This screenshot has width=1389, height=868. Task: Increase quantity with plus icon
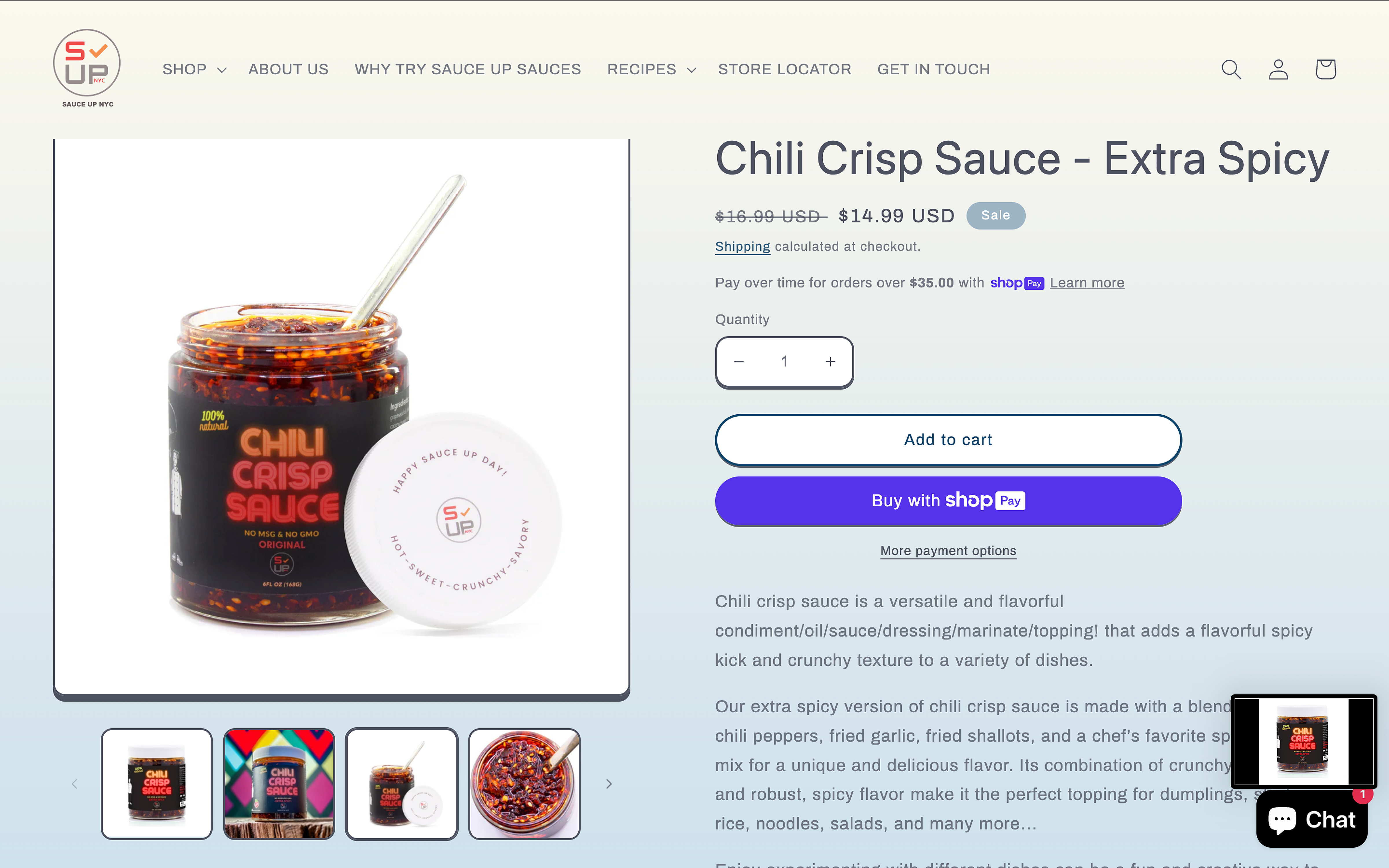click(830, 362)
